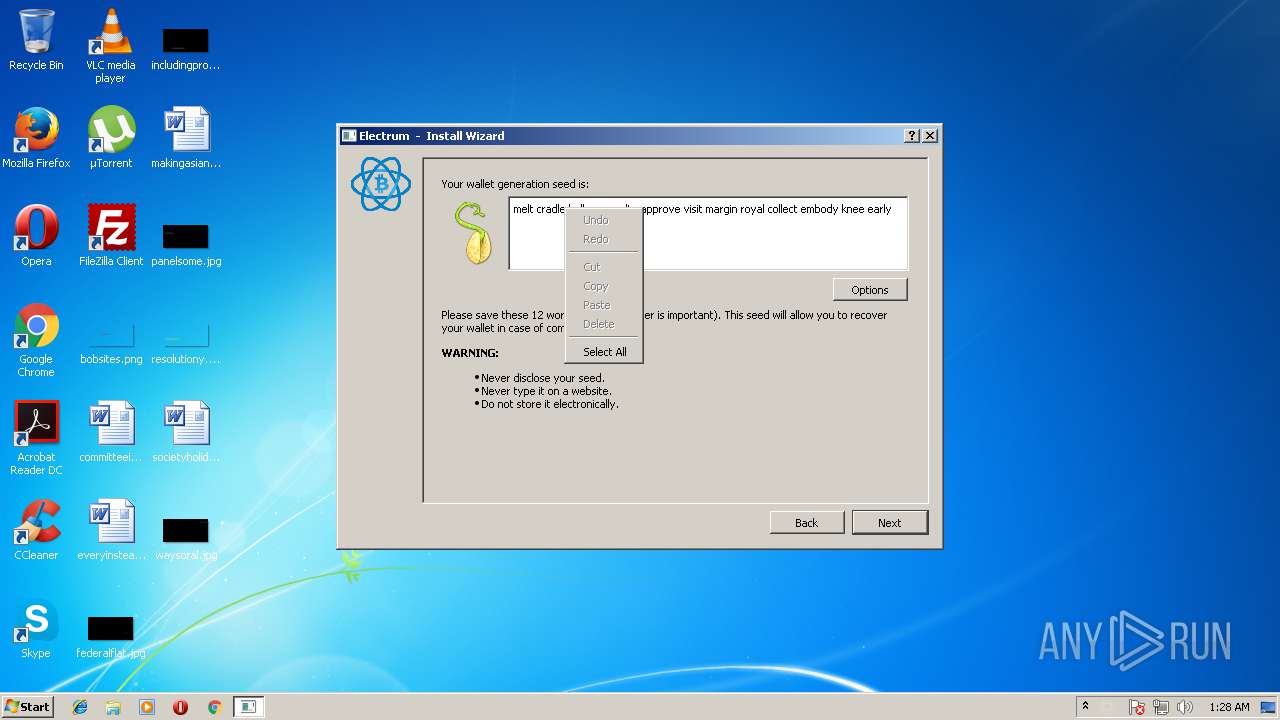Open the societyhold Word document
Screen dimensions: 1280x720
186,432
